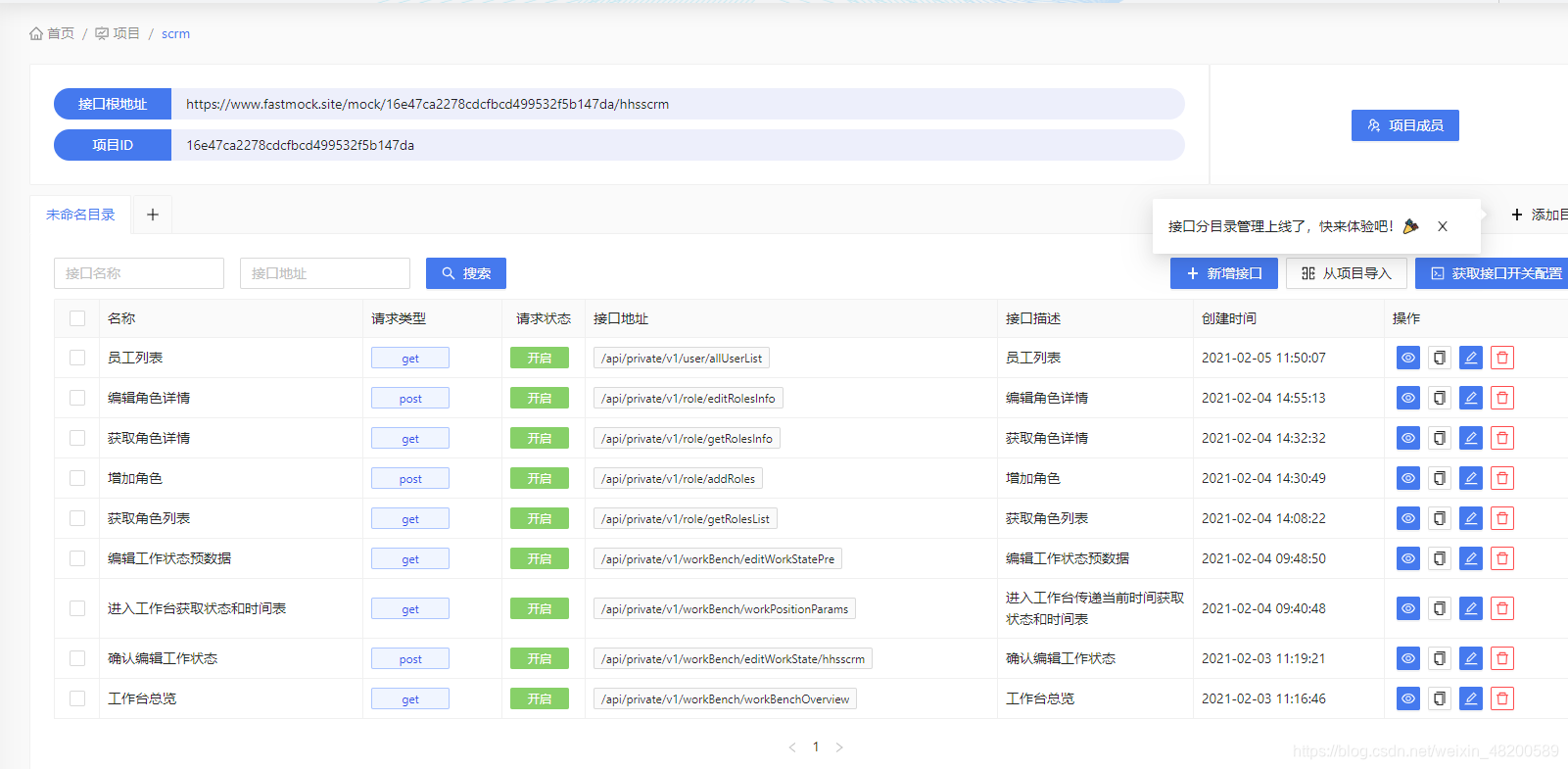This screenshot has height=769, width=1568.
Task: Toggle 开启 status for 工作台总览
Action: point(540,698)
